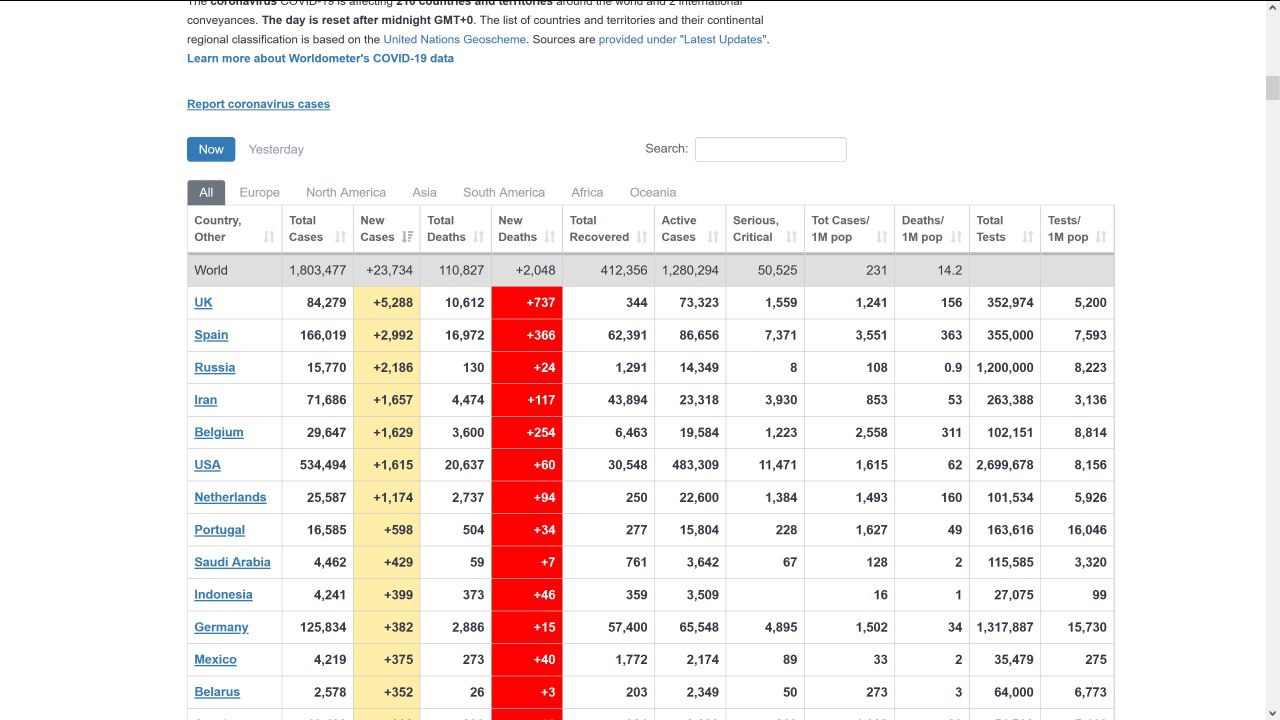The height and width of the screenshot is (720, 1280).
Task: Open the Iran country link
Action: 206,400
